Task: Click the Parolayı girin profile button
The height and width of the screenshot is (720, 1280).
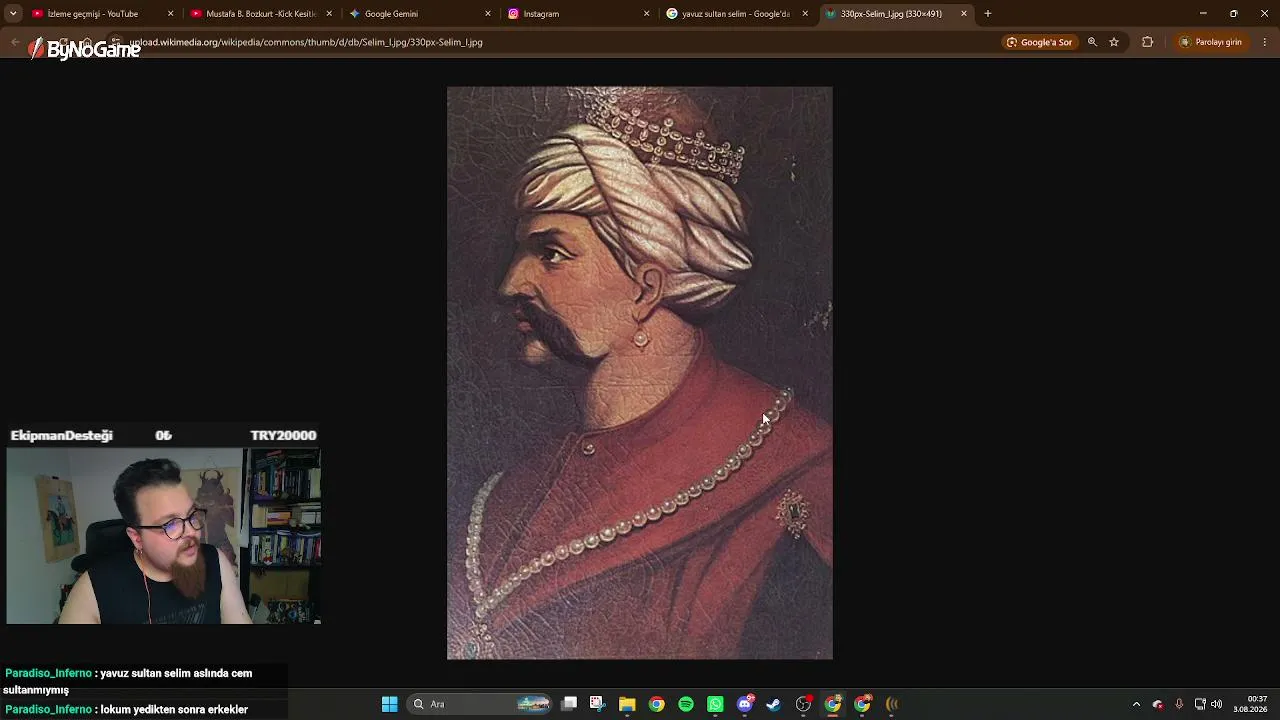Action: point(1211,42)
